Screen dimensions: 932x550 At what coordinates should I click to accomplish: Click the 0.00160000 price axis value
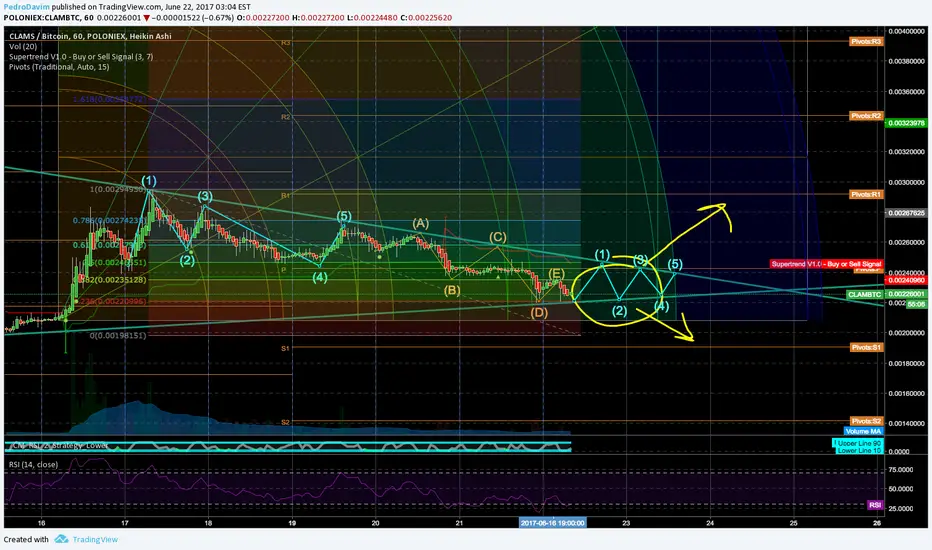tap(906, 393)
